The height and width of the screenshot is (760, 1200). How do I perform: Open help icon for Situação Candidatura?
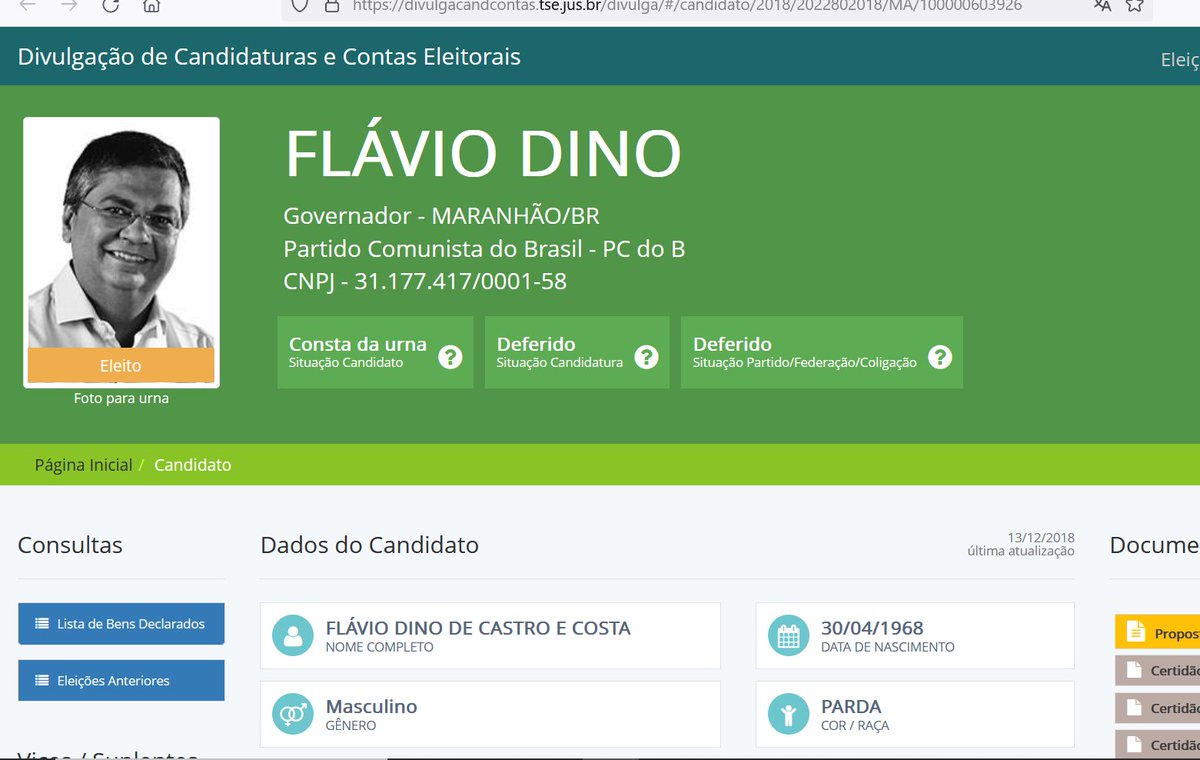pyautogui.click(x=646, y=356)
